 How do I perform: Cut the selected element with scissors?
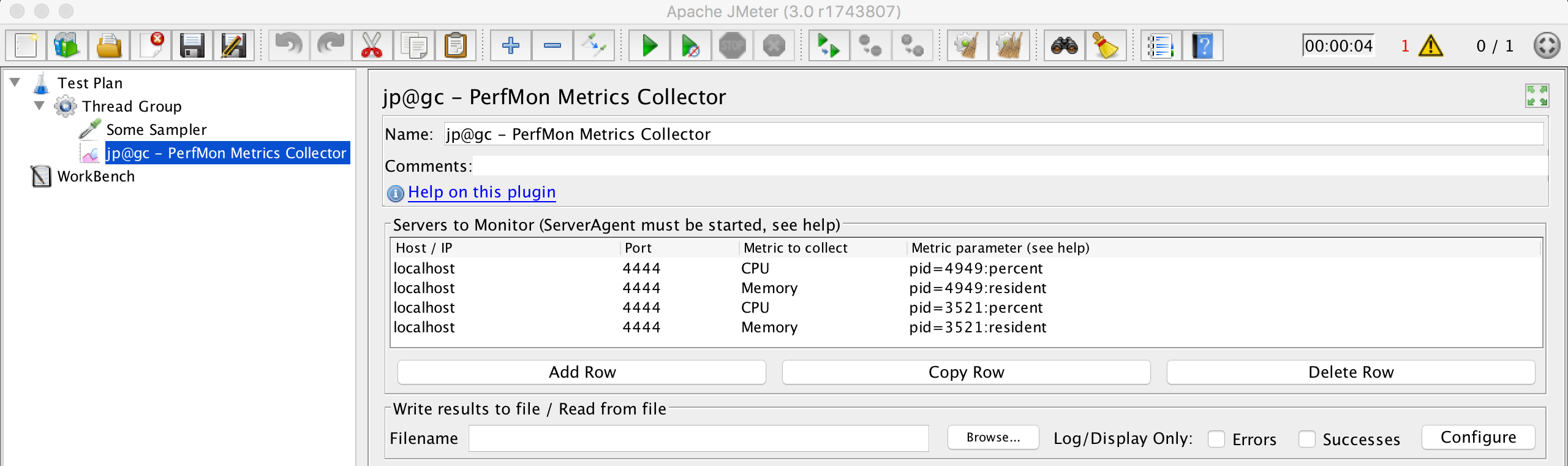(372, 45)
